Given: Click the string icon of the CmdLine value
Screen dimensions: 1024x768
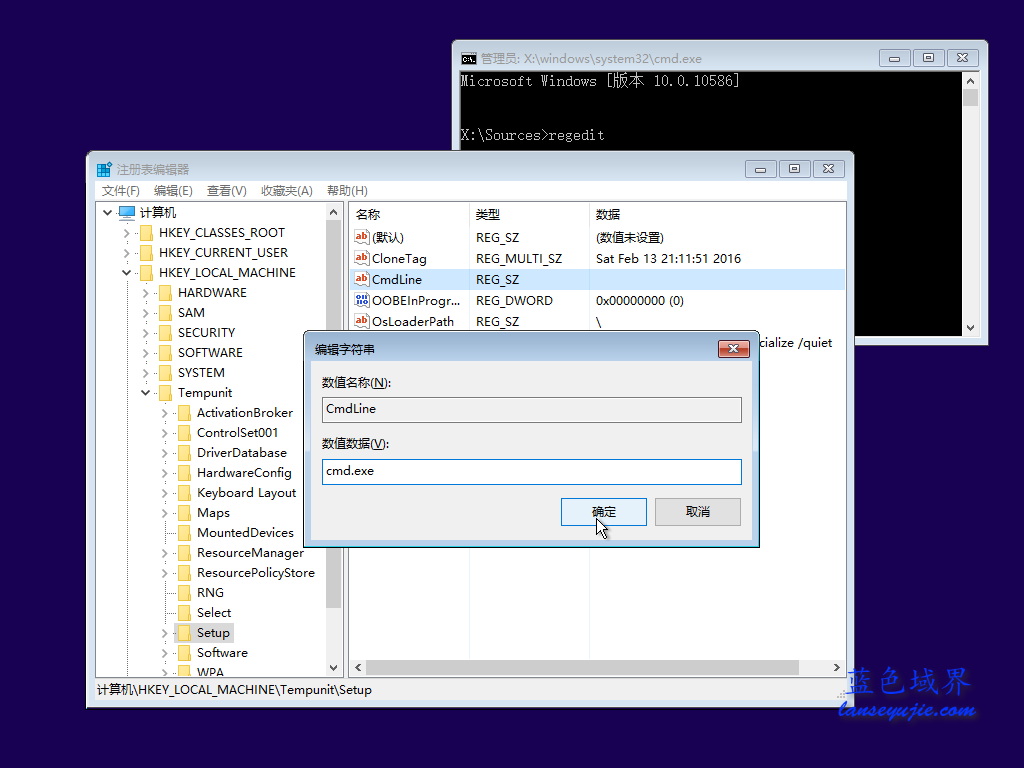Looking at the screenshot, I should point(362,279).
